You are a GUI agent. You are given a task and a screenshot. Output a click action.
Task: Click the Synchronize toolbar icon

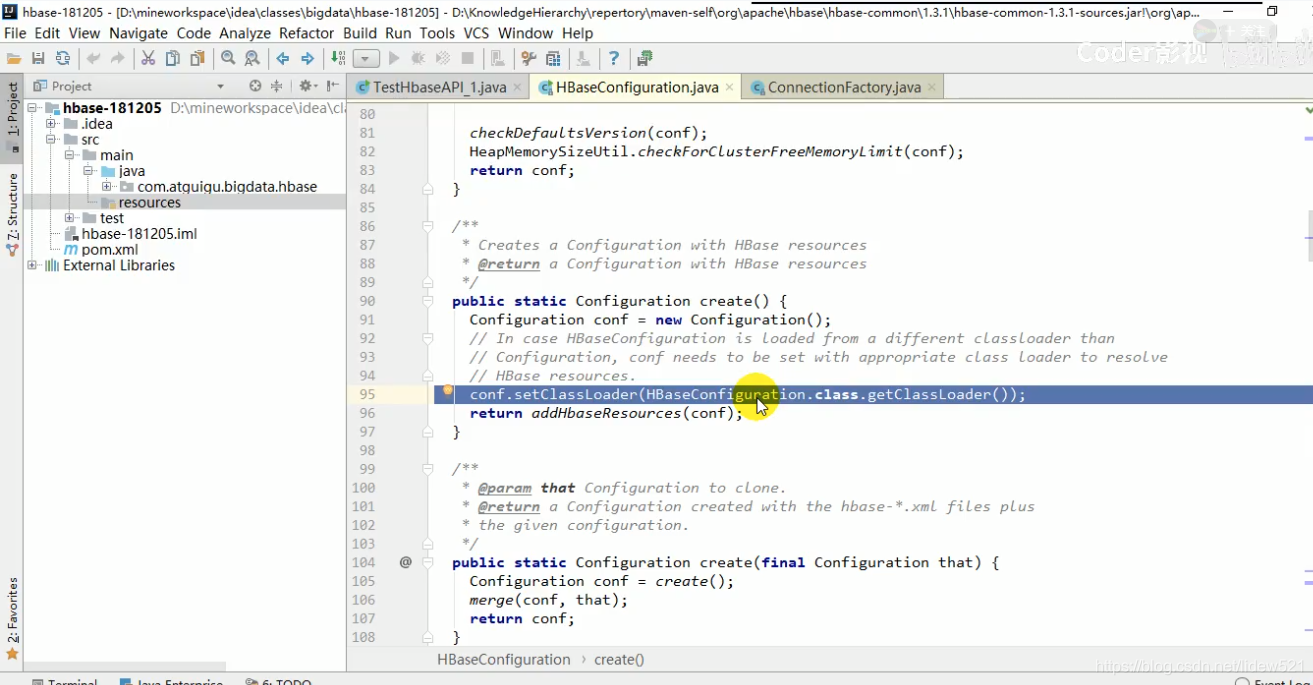(x=63, y=59)
